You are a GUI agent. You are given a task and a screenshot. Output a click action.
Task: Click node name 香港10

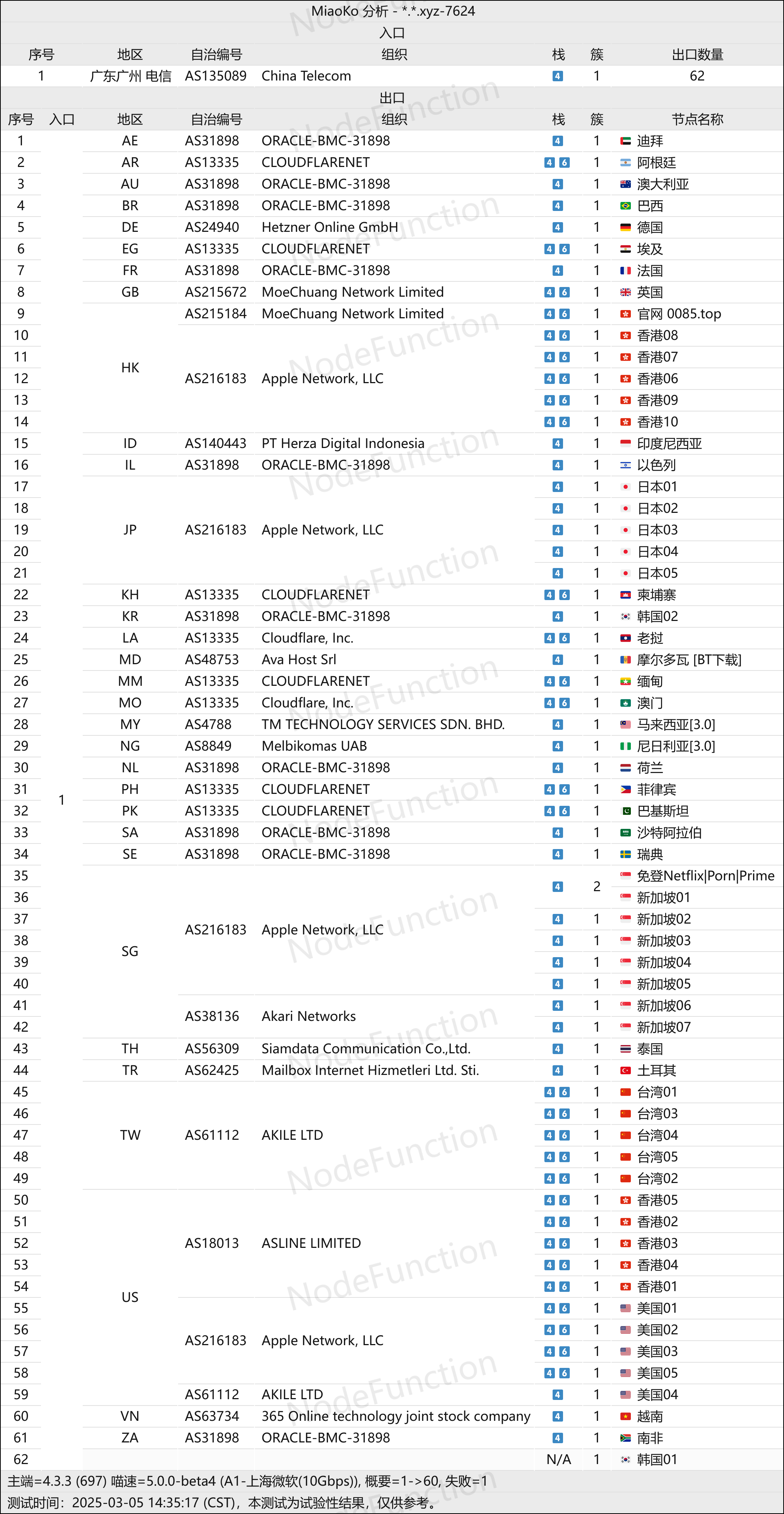coord(658,422)
